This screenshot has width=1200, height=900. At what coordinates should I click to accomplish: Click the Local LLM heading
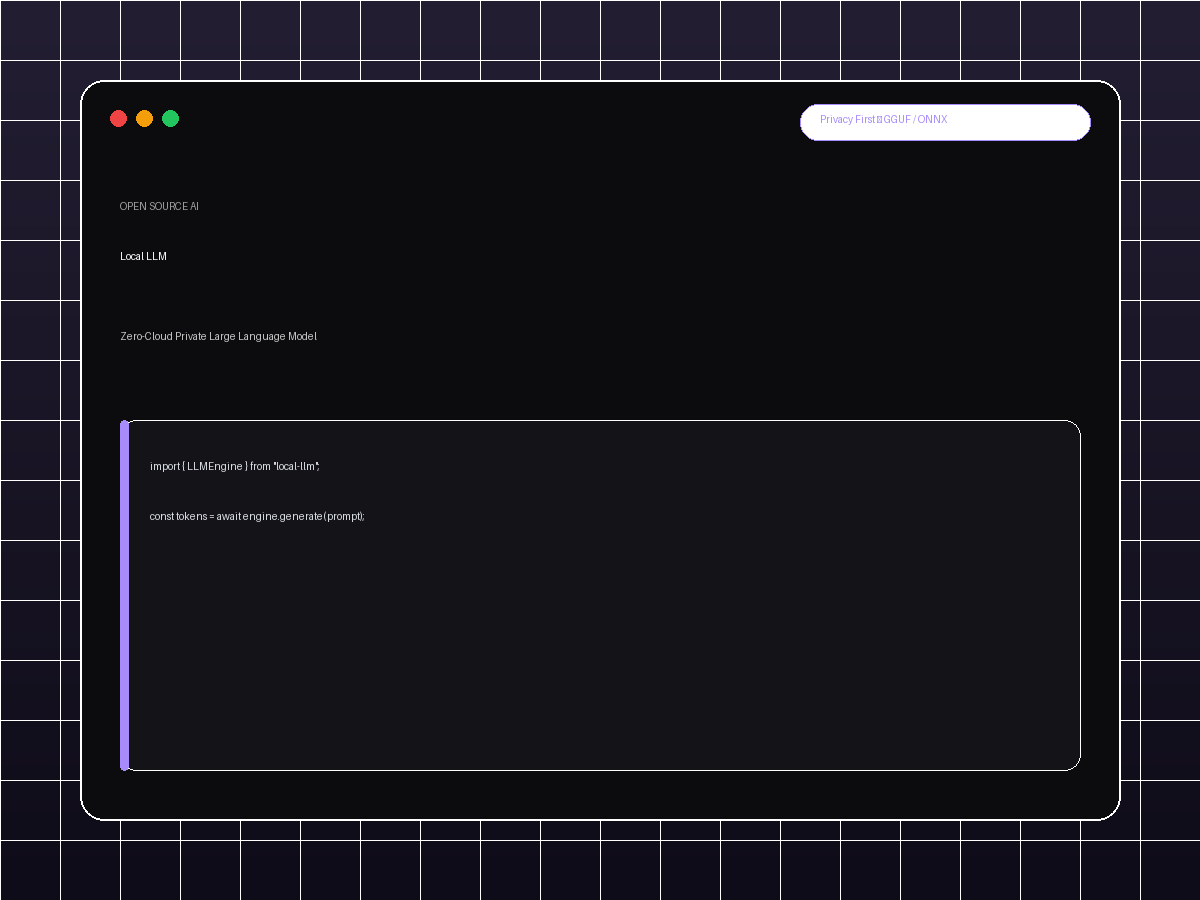click(x=143, y=256)
